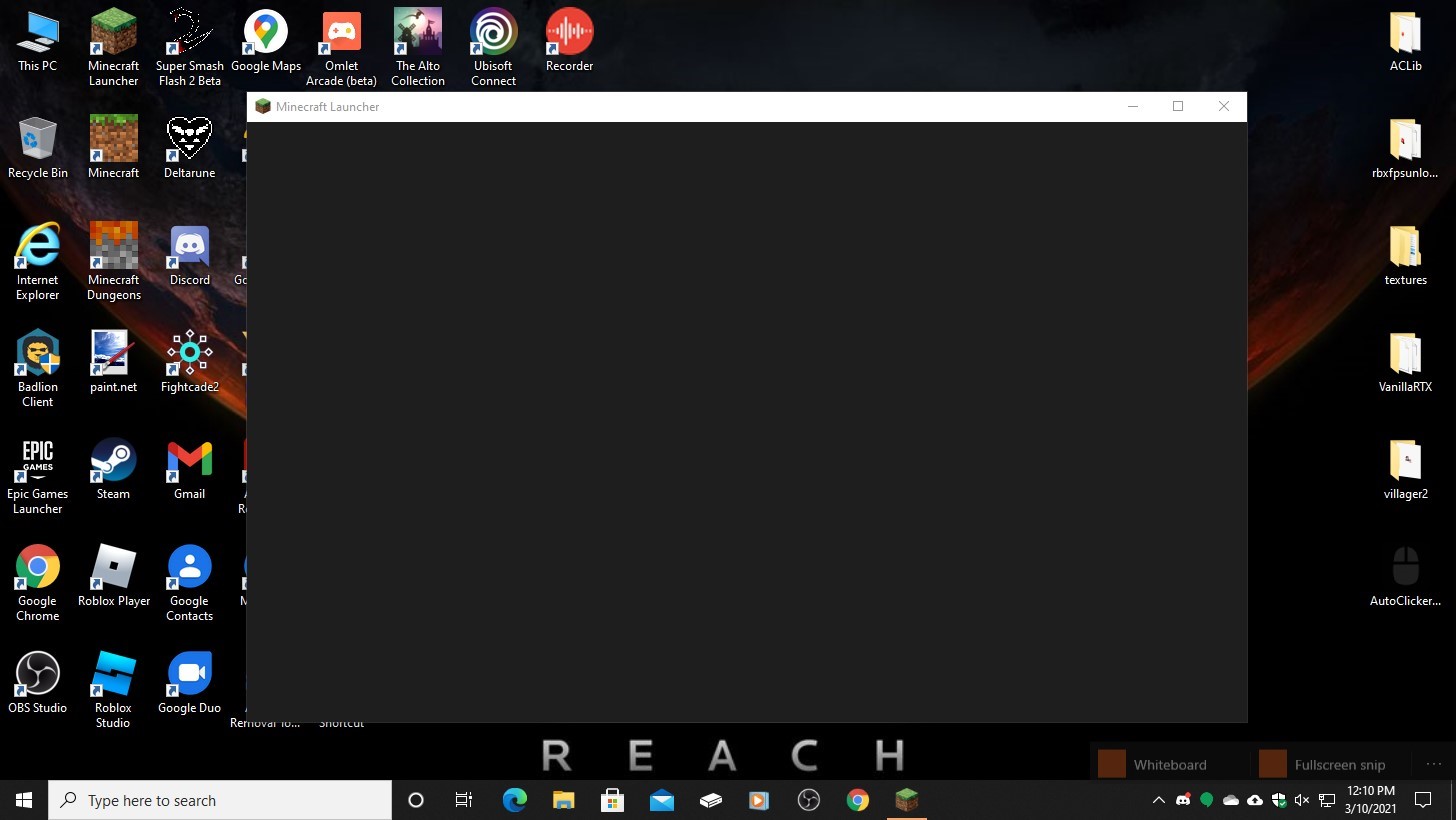The height and width of the screenshot is (820, 1456).
Task: Open the notification Action Center
Action: point(1423,800)
